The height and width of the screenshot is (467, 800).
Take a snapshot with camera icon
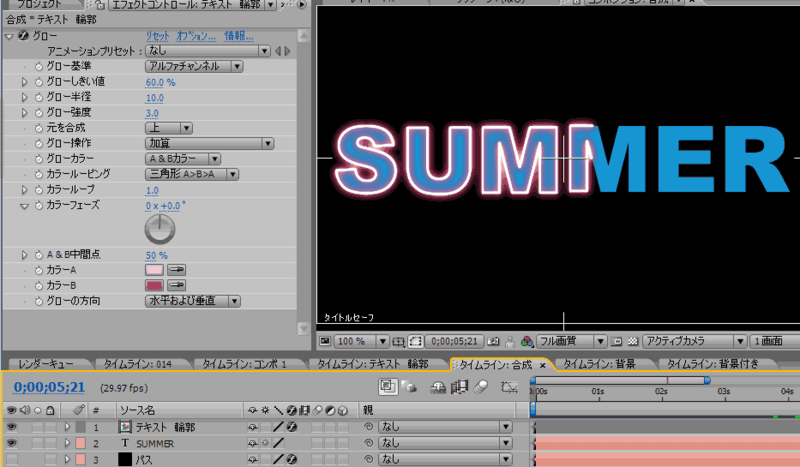click(493, 341)
